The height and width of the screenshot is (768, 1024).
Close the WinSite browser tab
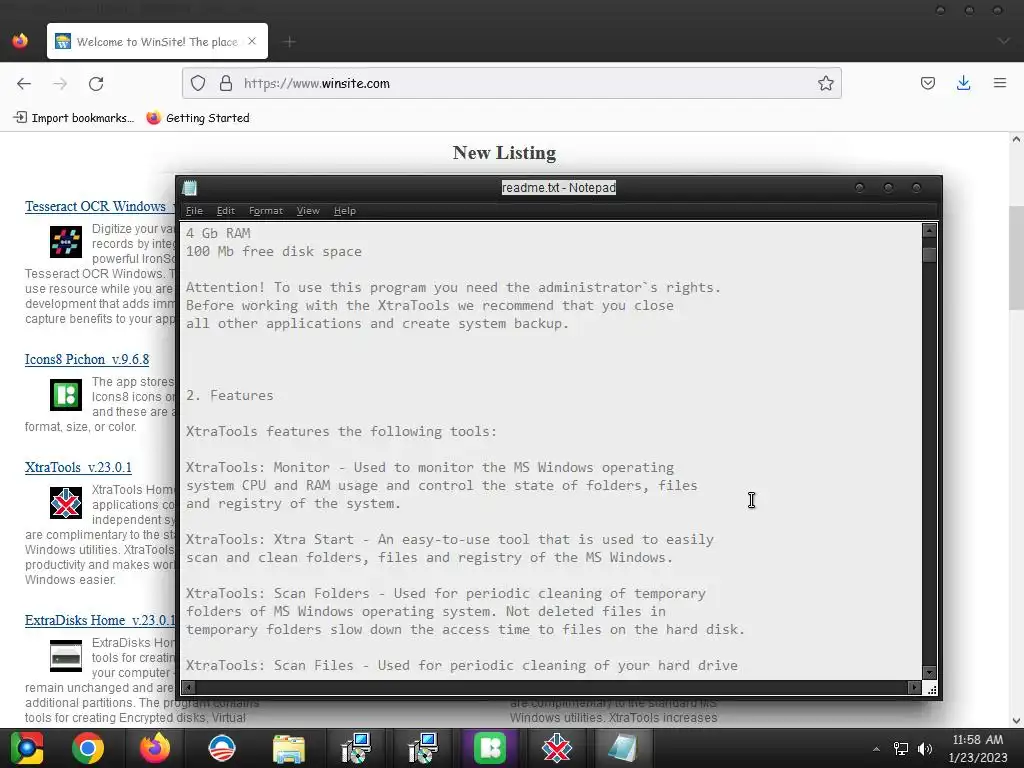[252, 41]
